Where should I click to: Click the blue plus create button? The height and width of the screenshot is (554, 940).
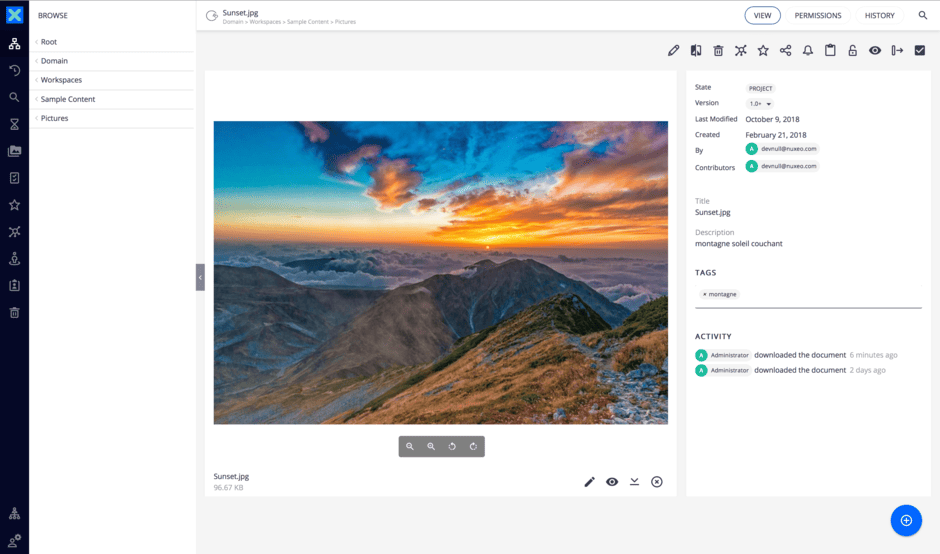(x=906, y=520)
